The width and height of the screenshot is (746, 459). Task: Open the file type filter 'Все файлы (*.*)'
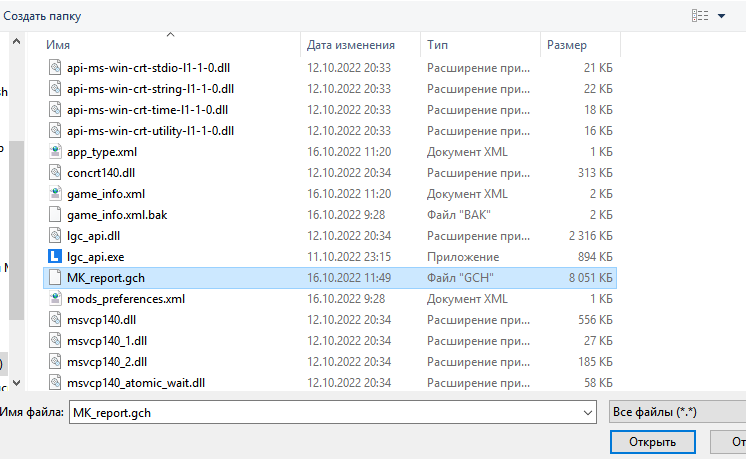coord(677,411)
